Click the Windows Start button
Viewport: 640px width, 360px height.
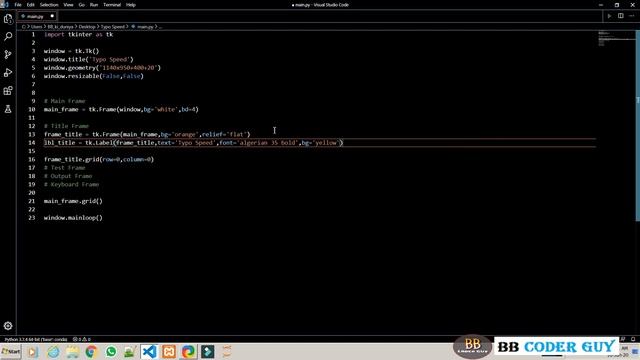tap(11, 351)
